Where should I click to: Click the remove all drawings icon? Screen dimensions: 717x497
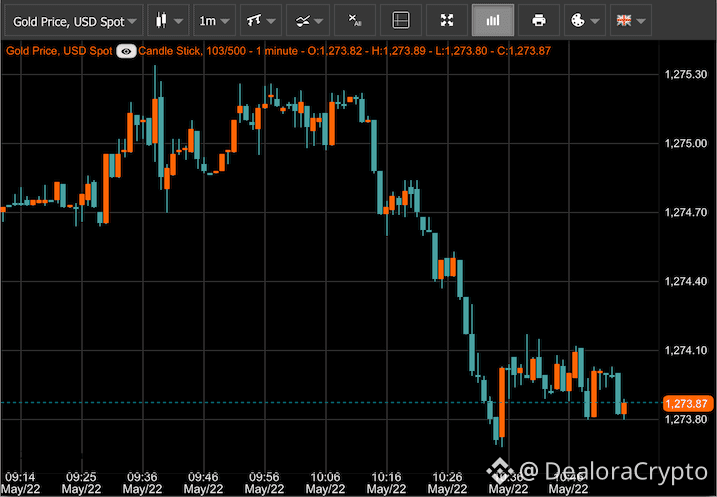tap(355, 21)
